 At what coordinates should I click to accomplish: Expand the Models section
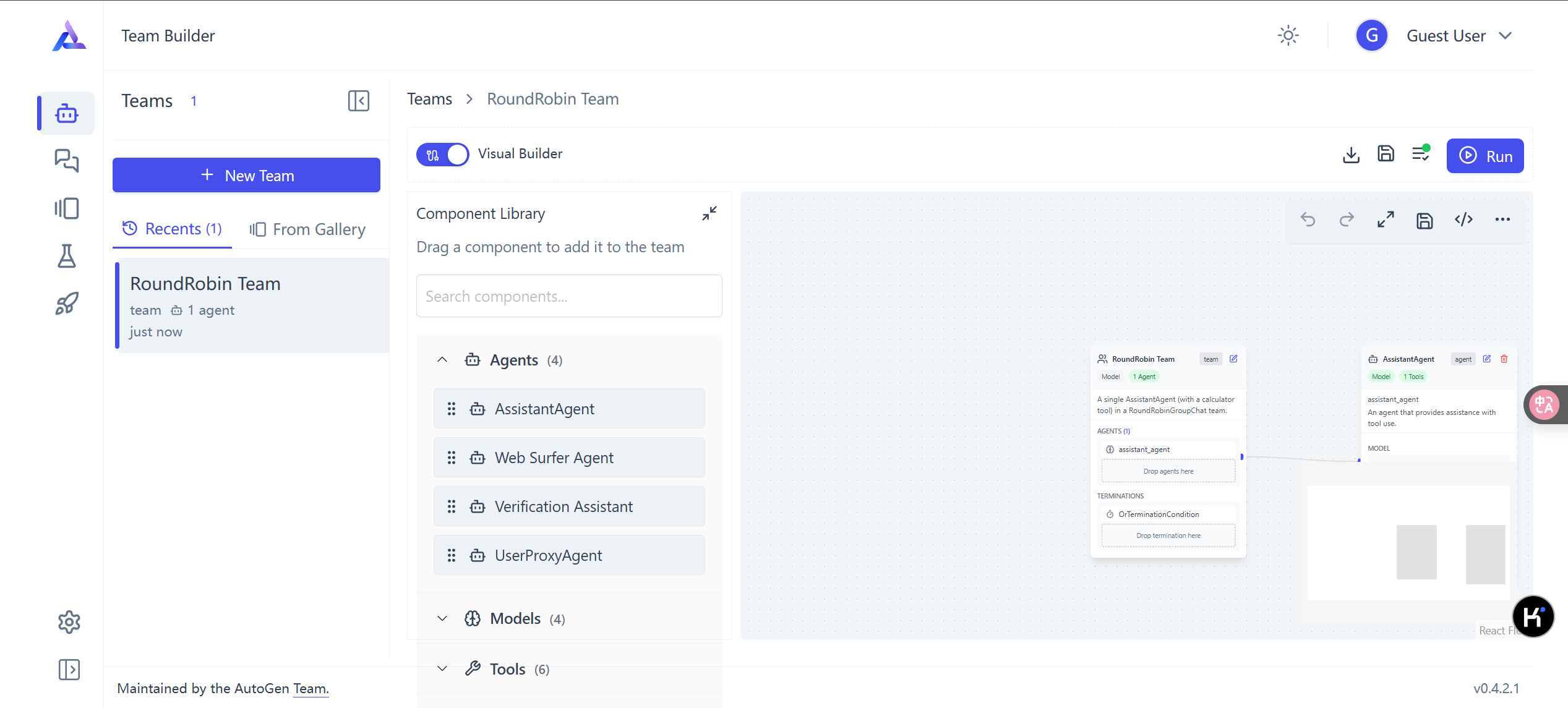(515, 618)
